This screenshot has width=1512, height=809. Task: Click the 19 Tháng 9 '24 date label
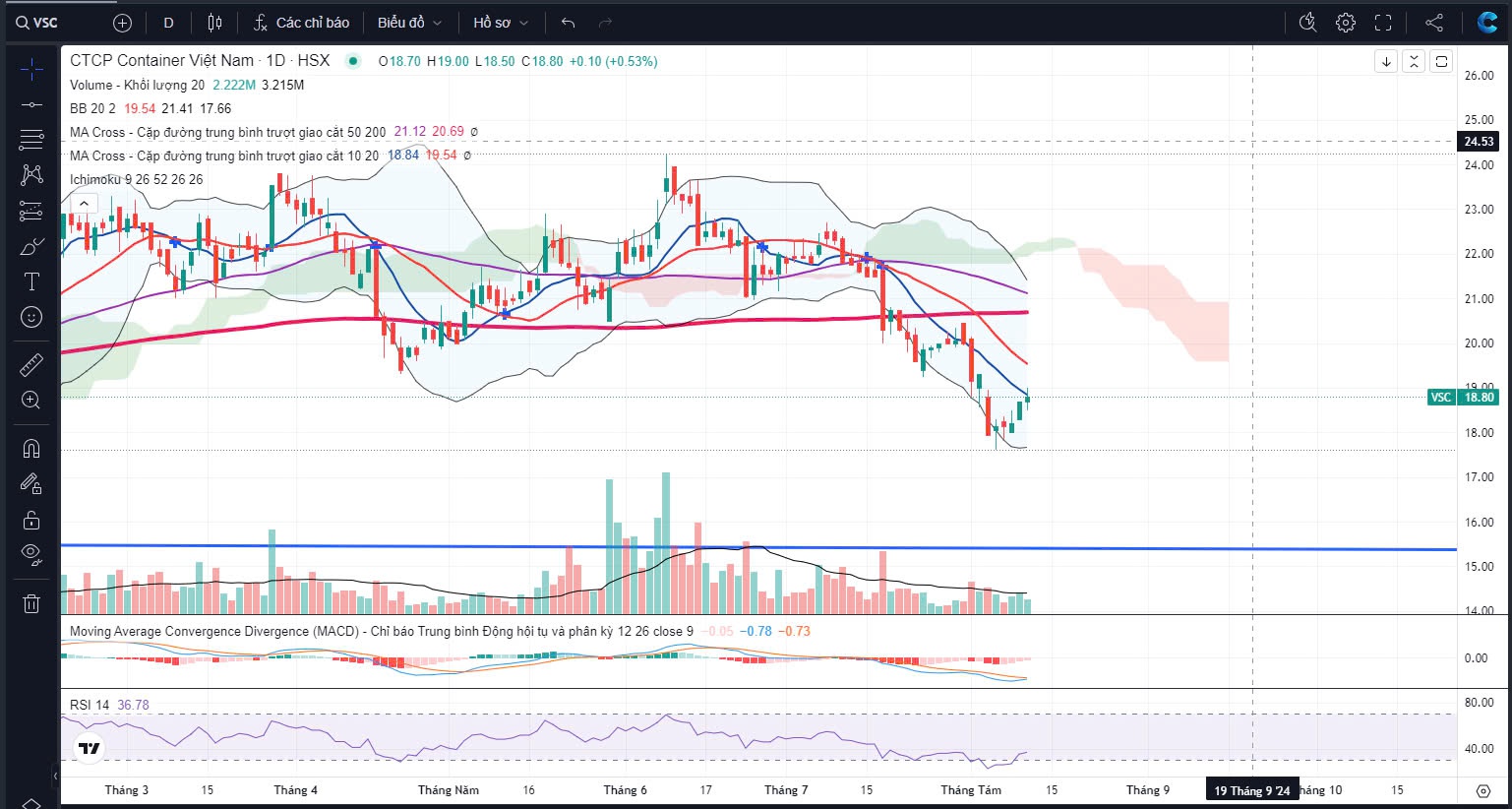coord(1252,790)
